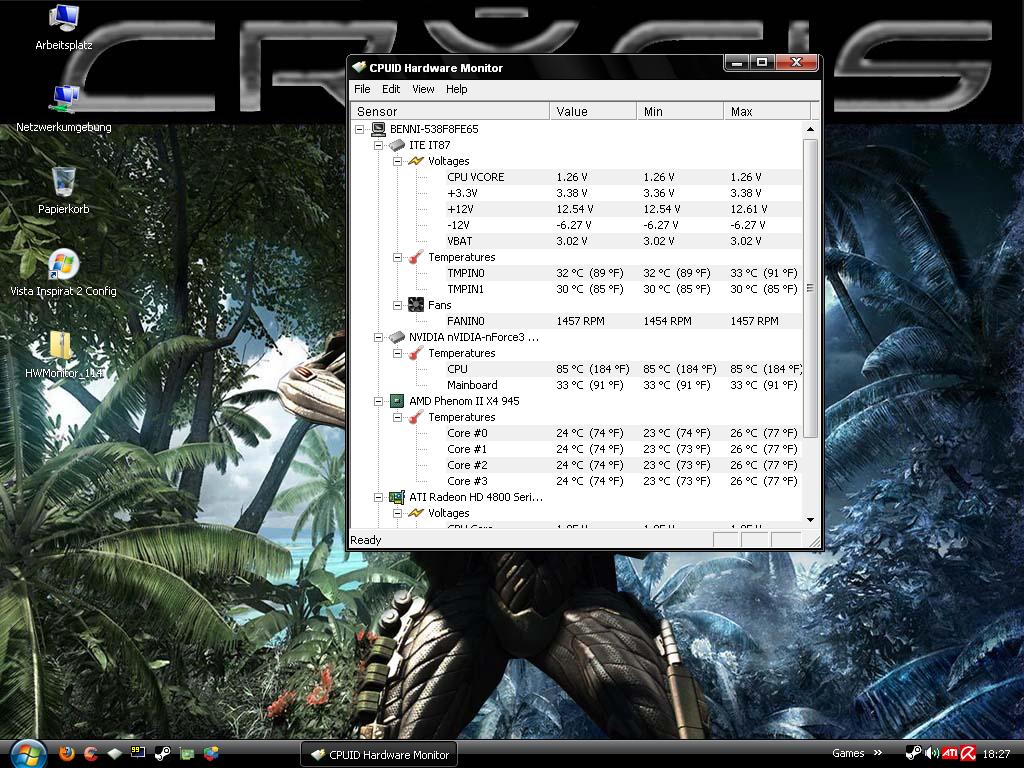Open the Help menu

456,89
